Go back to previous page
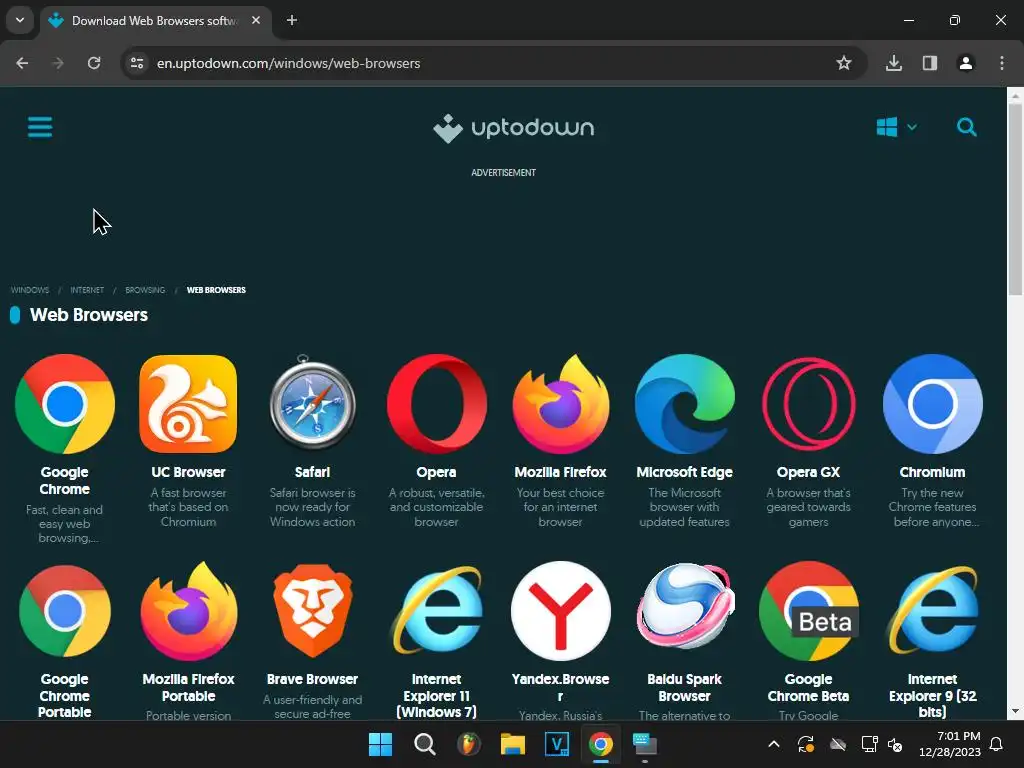This screenshot has height=768, width=1024. pos(22,63)
